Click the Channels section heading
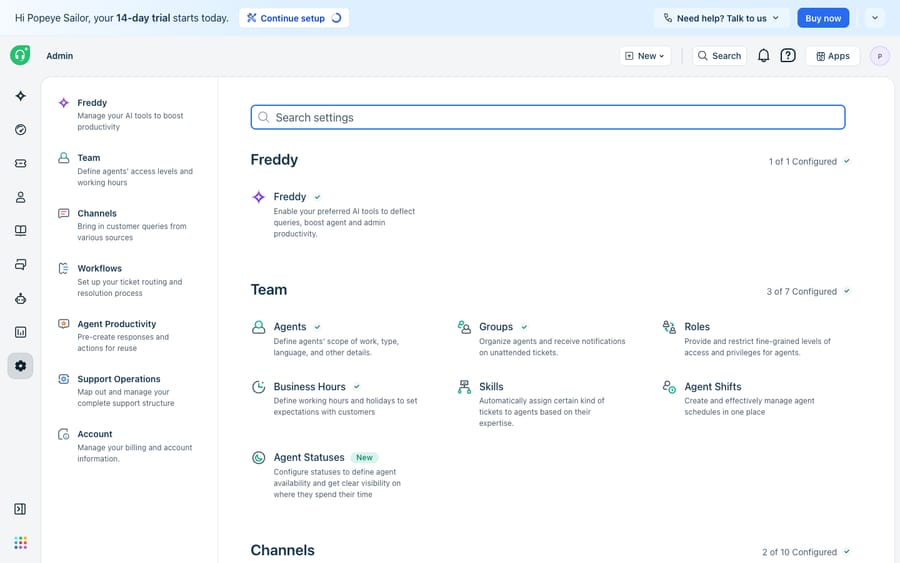The image size is (900, 563). 282,550
